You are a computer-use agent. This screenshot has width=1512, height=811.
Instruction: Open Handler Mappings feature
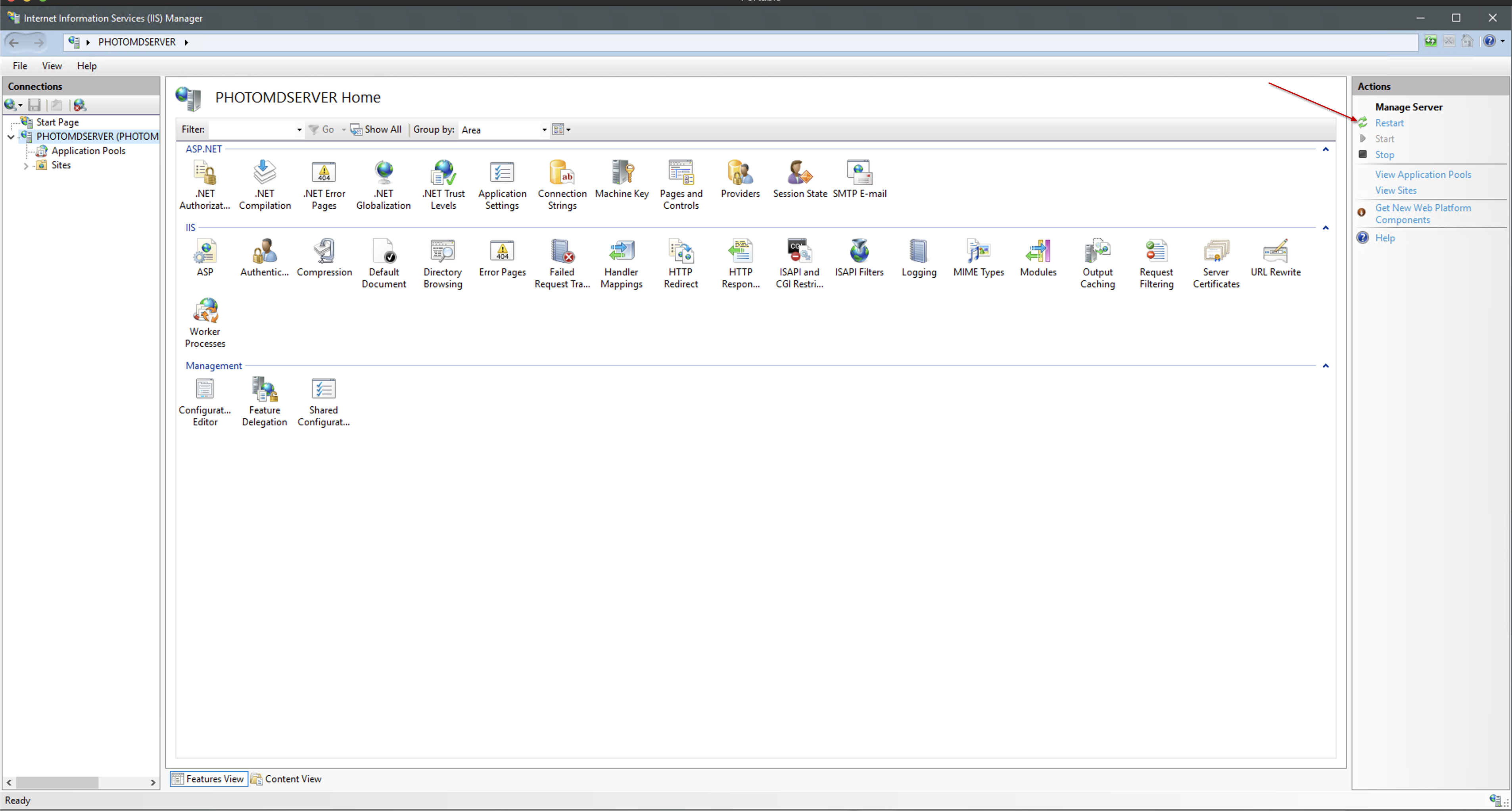621,263
